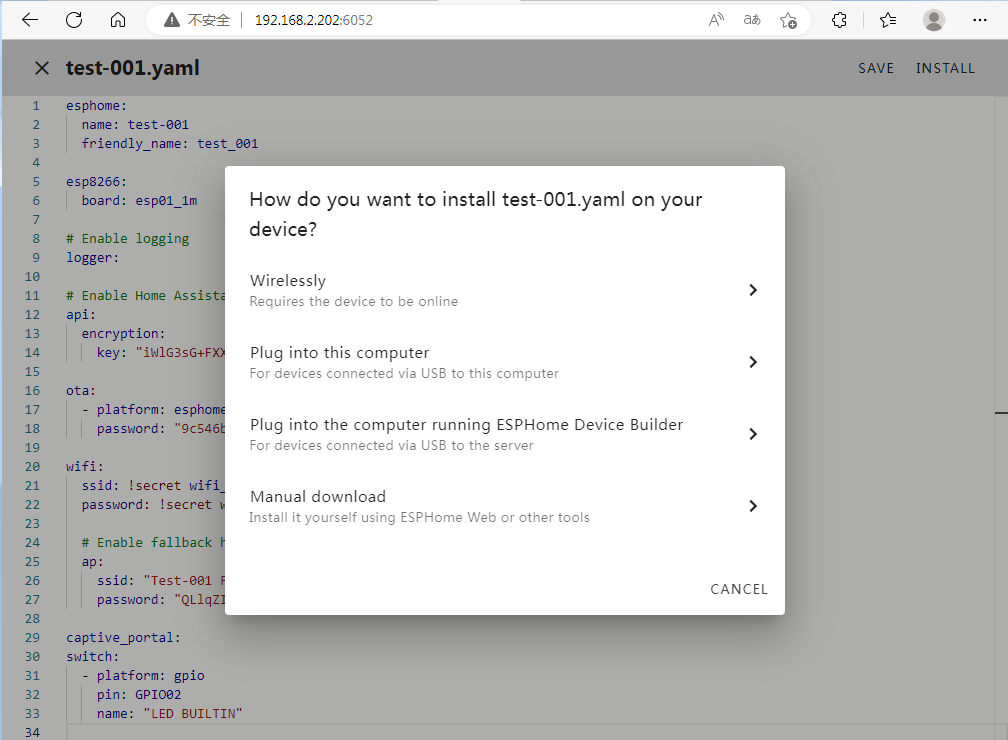Open browser extensions puzzle icon
Screen dimensions: 1008x740
pyautogui.click(x=840, y=20)
